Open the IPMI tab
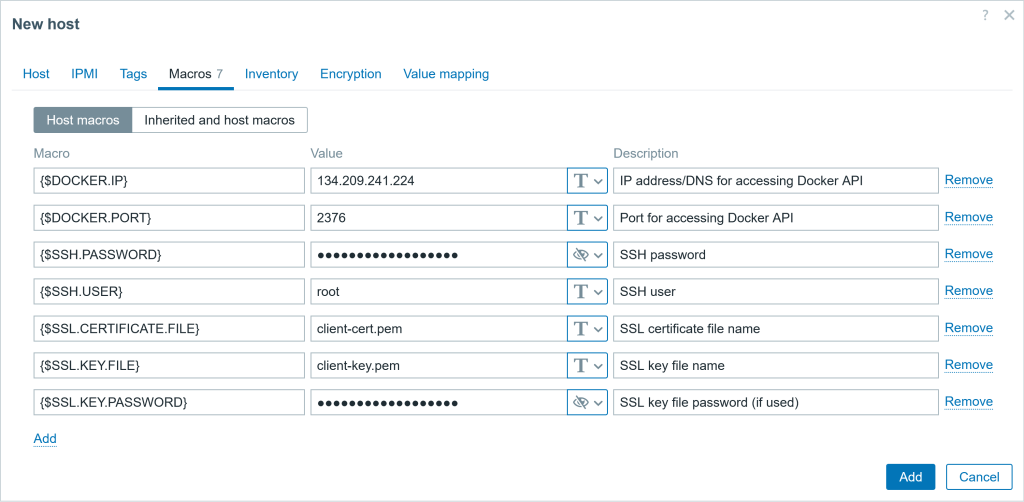Screen dimensions: 1024x502 coord(84,74)
